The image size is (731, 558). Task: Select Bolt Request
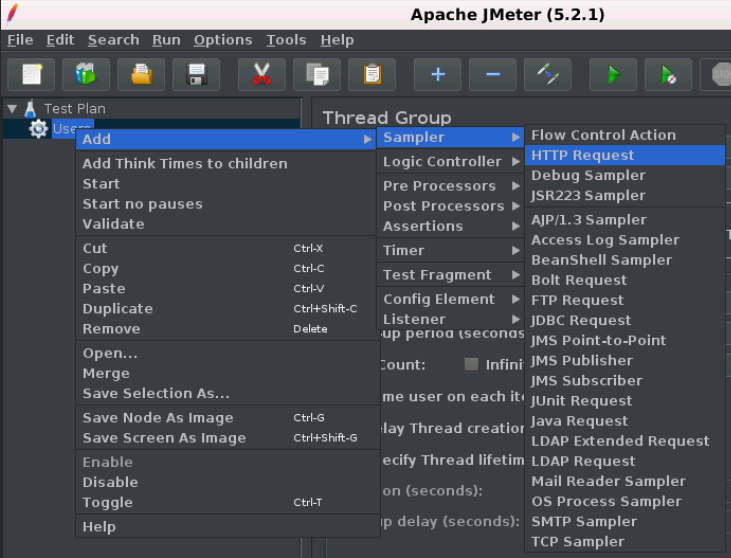tap(625, 280)
